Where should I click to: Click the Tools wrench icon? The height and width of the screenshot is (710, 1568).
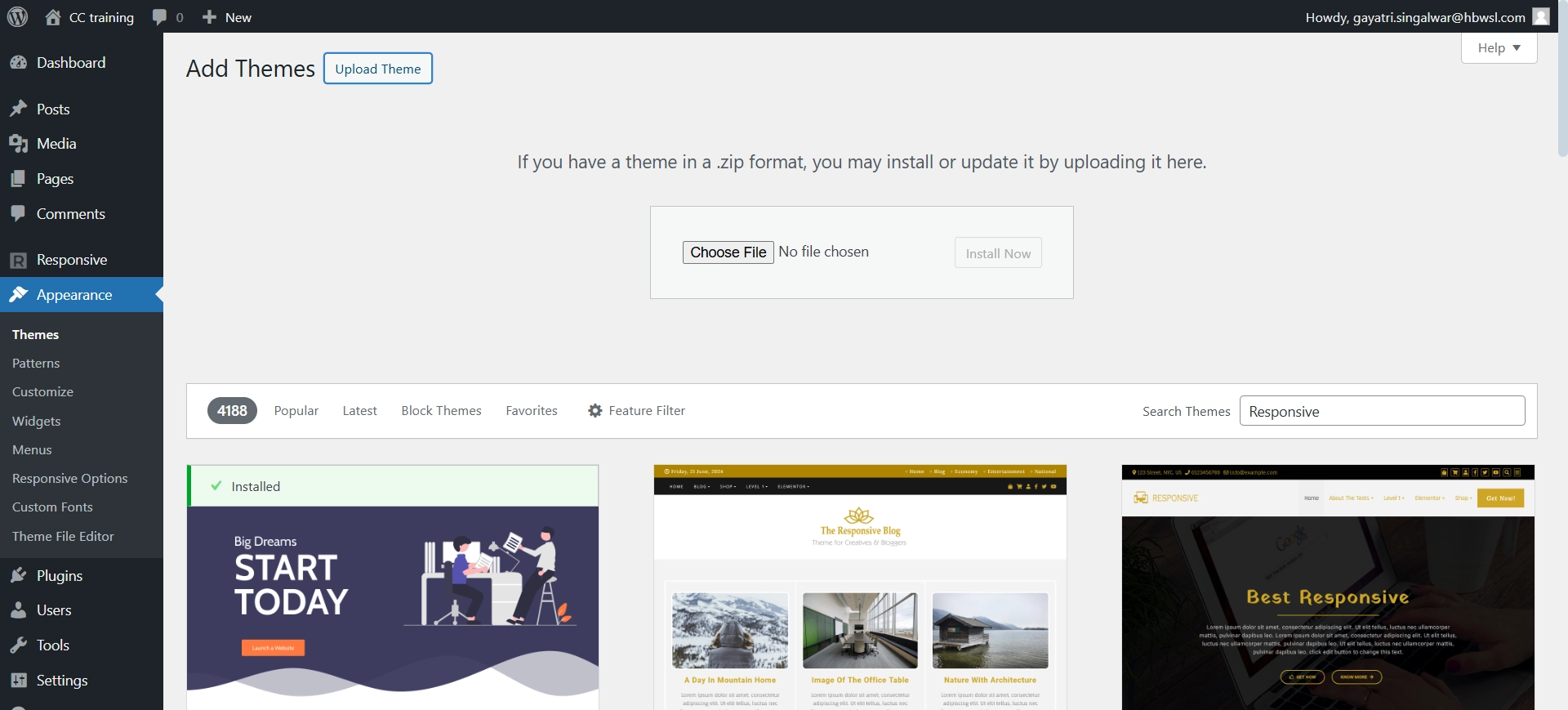19,645
